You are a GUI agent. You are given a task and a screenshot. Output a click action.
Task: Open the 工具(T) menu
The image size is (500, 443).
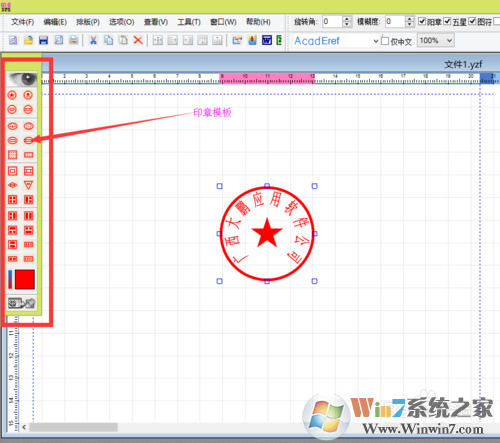(x=189, y=22)
